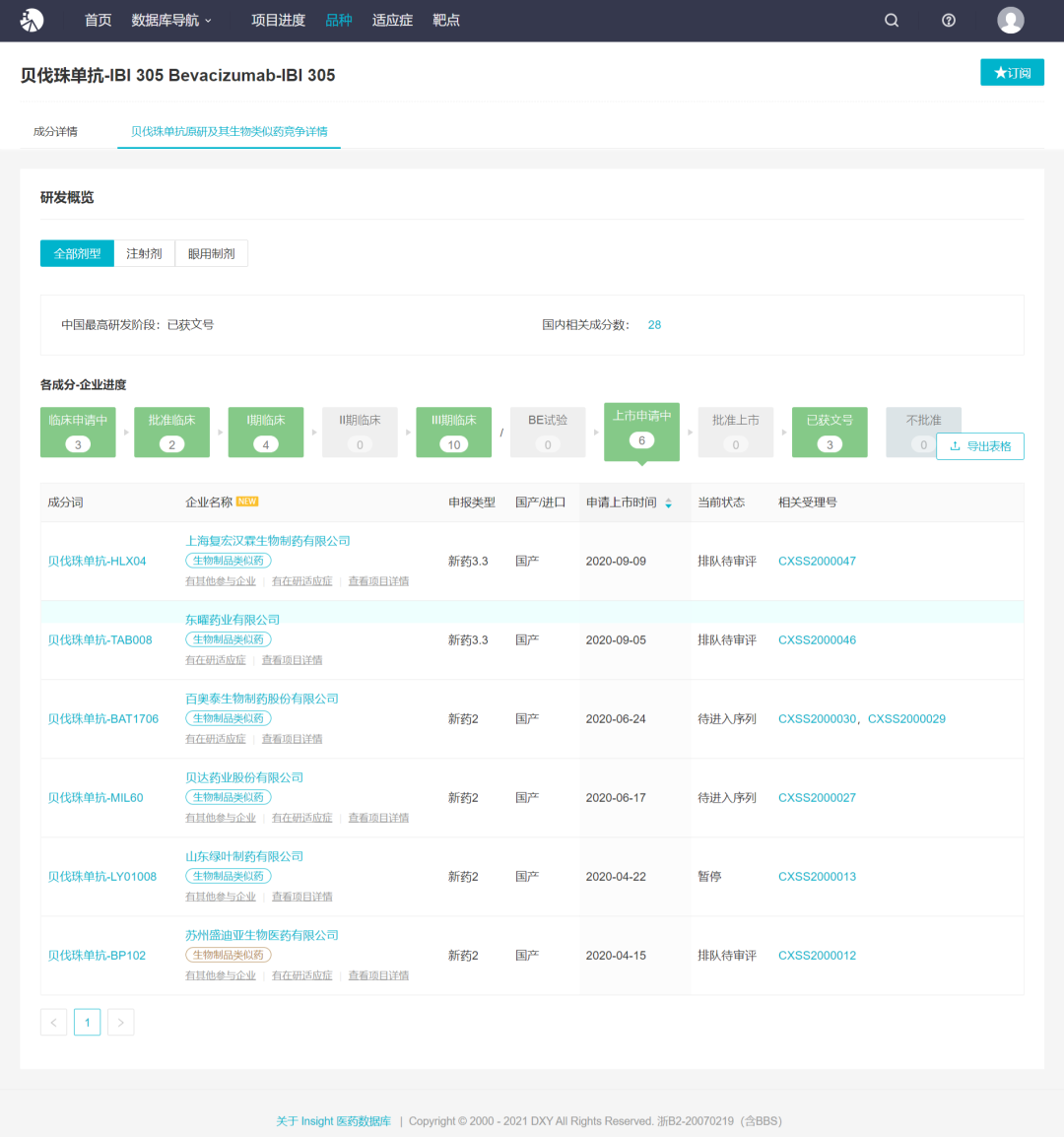This screenshot has width=1064, height=1137.
Task: Open application number CXSS2000047
Action: point(817,562)
